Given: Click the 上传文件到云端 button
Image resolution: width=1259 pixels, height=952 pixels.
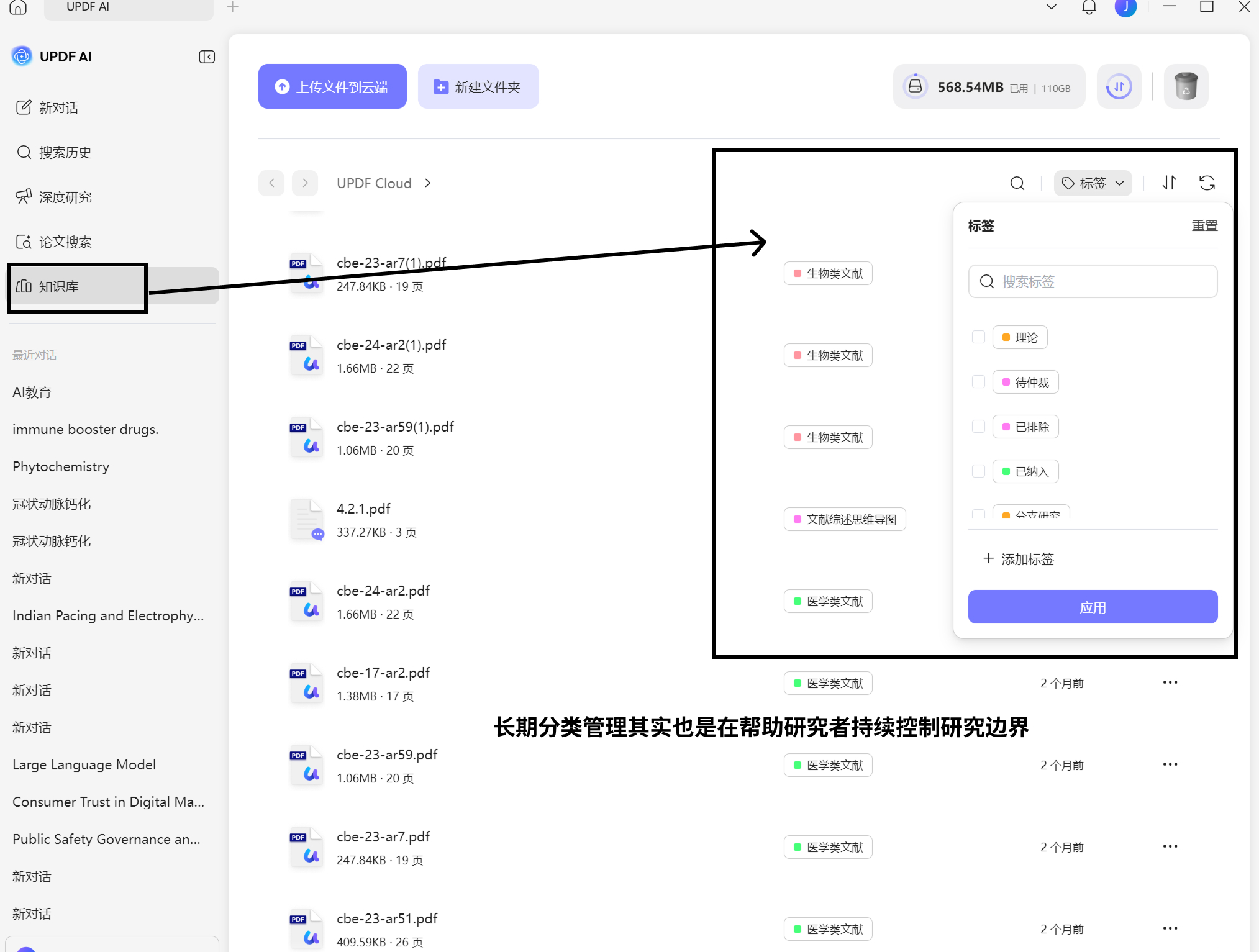Looking at the screenshot, I should point(332,86).
